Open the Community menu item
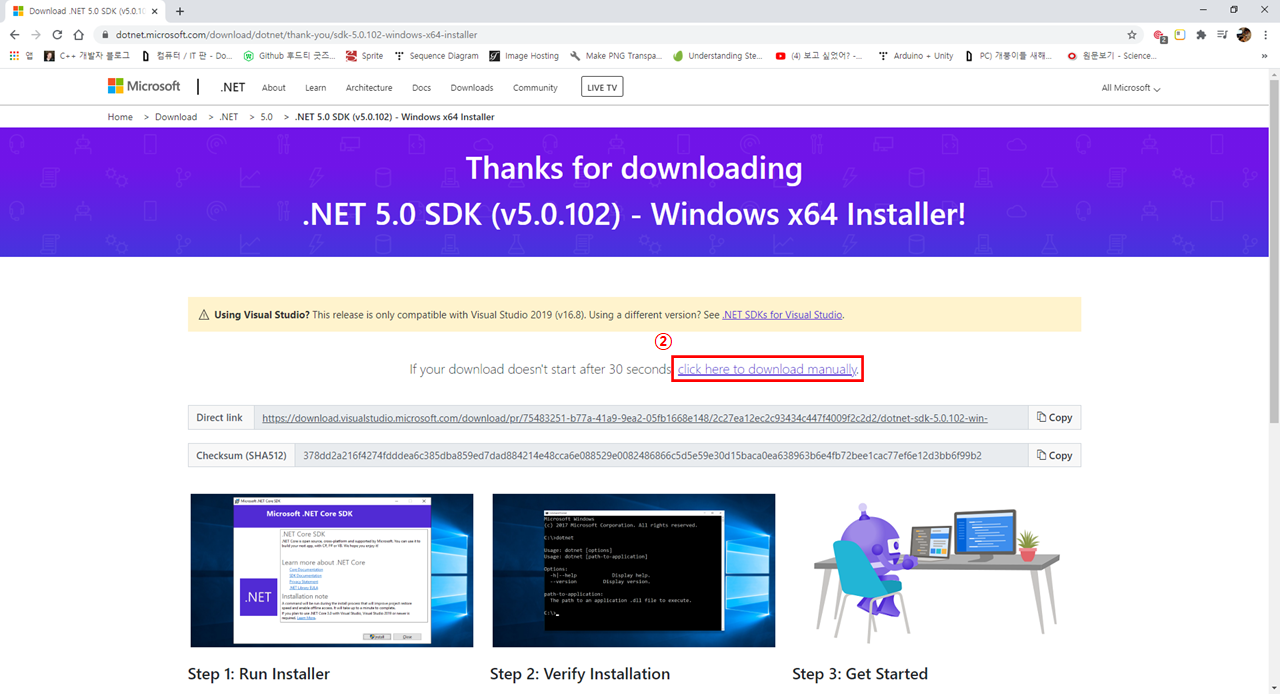This screenshot has width=1280, height=694. click(x=535, y=88)
